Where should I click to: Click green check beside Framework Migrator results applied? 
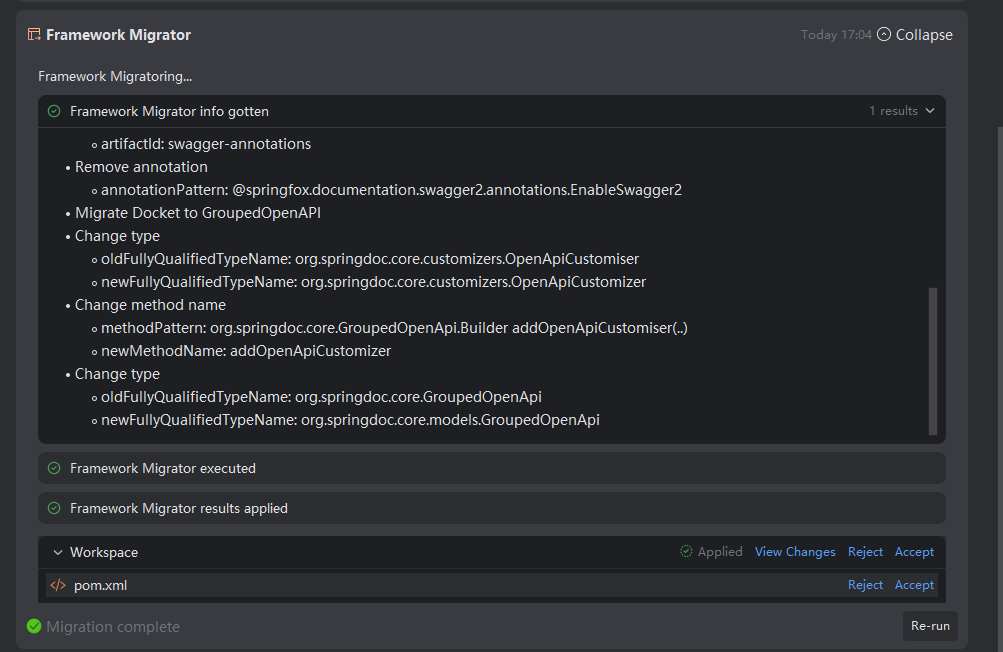(x=54, y=508)
